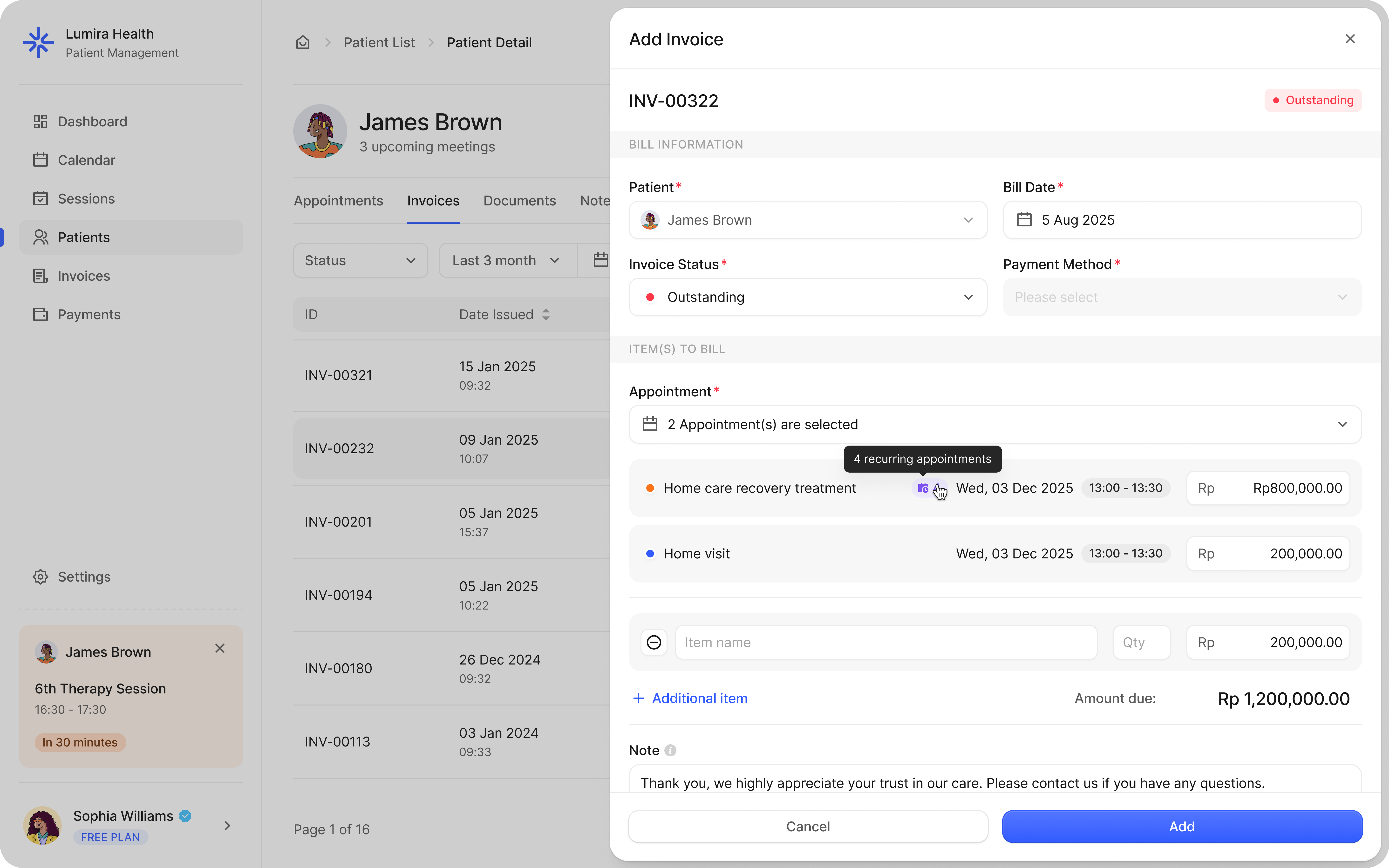
Task: Click the Item name input field
Action: [x=886, y=642]
